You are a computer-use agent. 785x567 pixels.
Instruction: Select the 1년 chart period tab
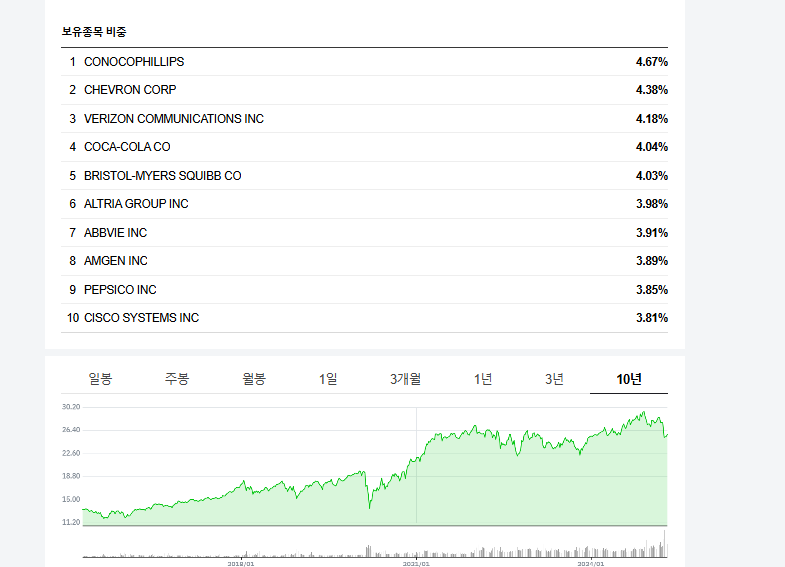tap(483, 379)
